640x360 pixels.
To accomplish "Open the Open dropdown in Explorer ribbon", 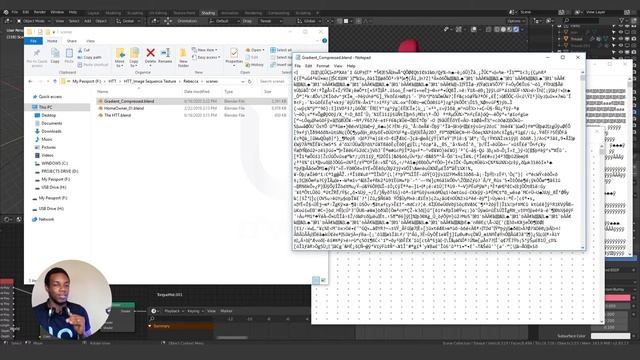I will 255,50.
